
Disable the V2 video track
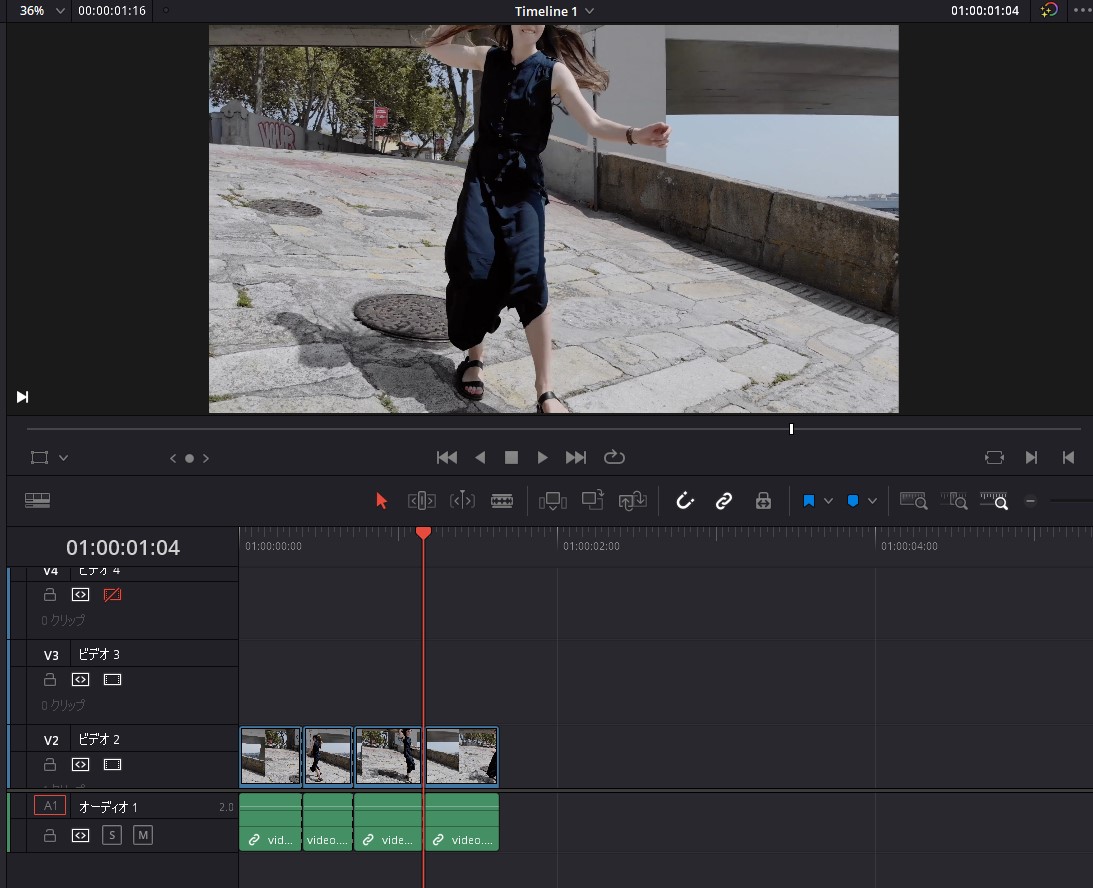click(112, 765)
